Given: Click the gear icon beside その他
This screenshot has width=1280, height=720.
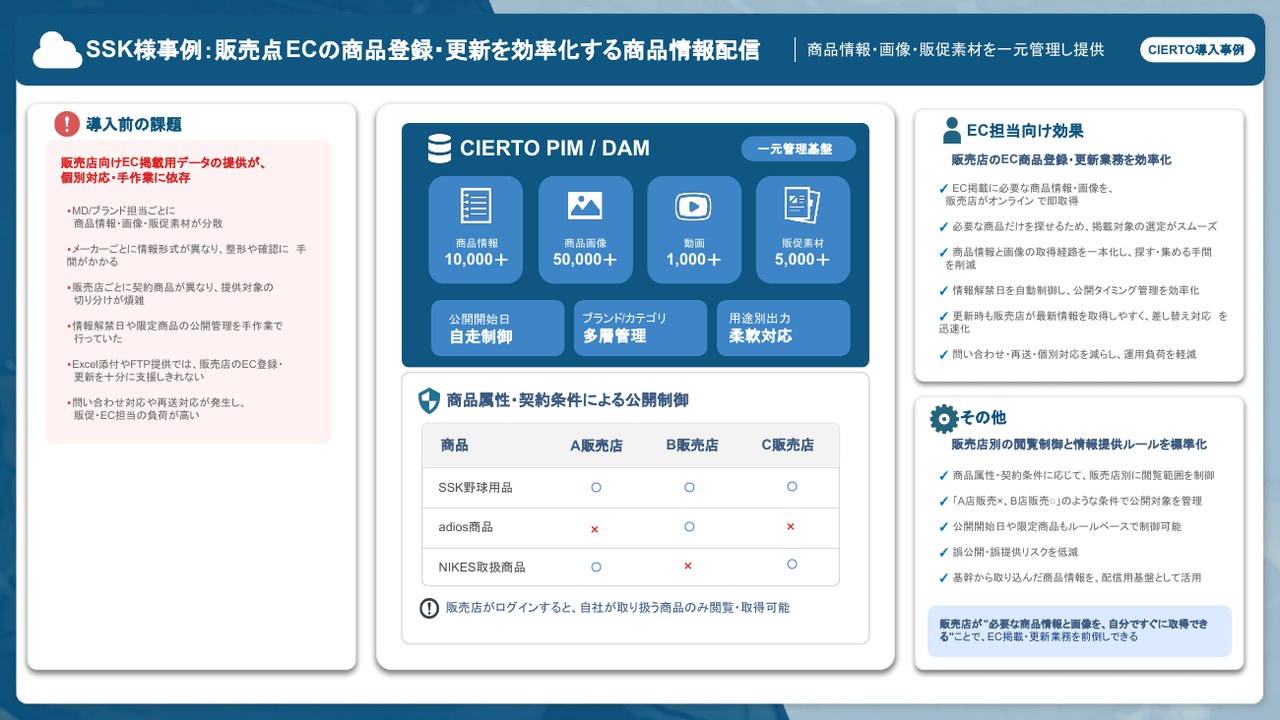Looking at the screenshot, I should 943,419.
